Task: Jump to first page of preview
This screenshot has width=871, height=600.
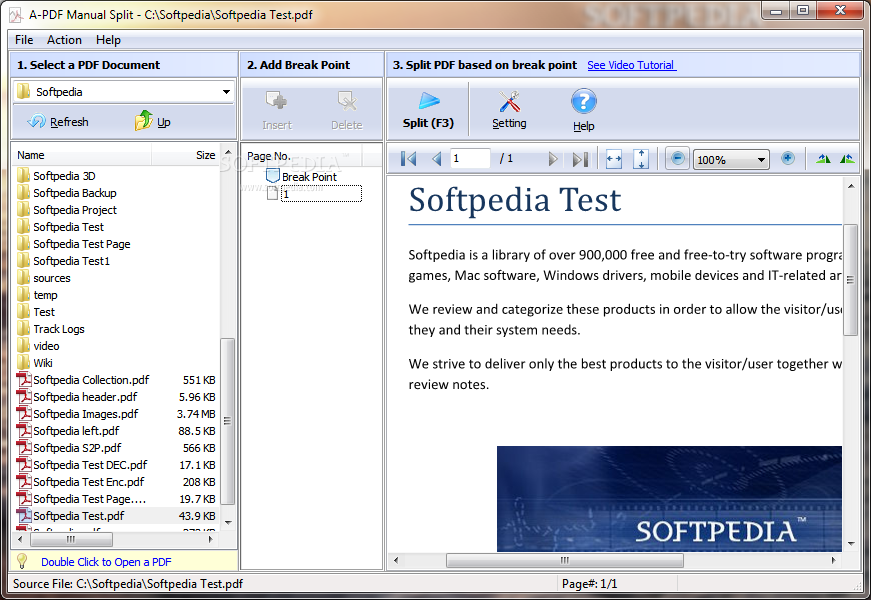Action: click(408, 159)
